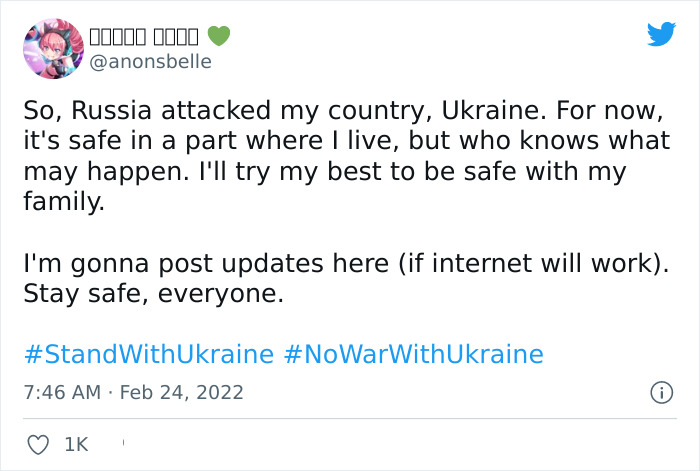Image resolution: width=700 pixels, height=471 pixels.
Task: Open the #NoWarWithUkraine hashtag
Action: coord(413,354)
